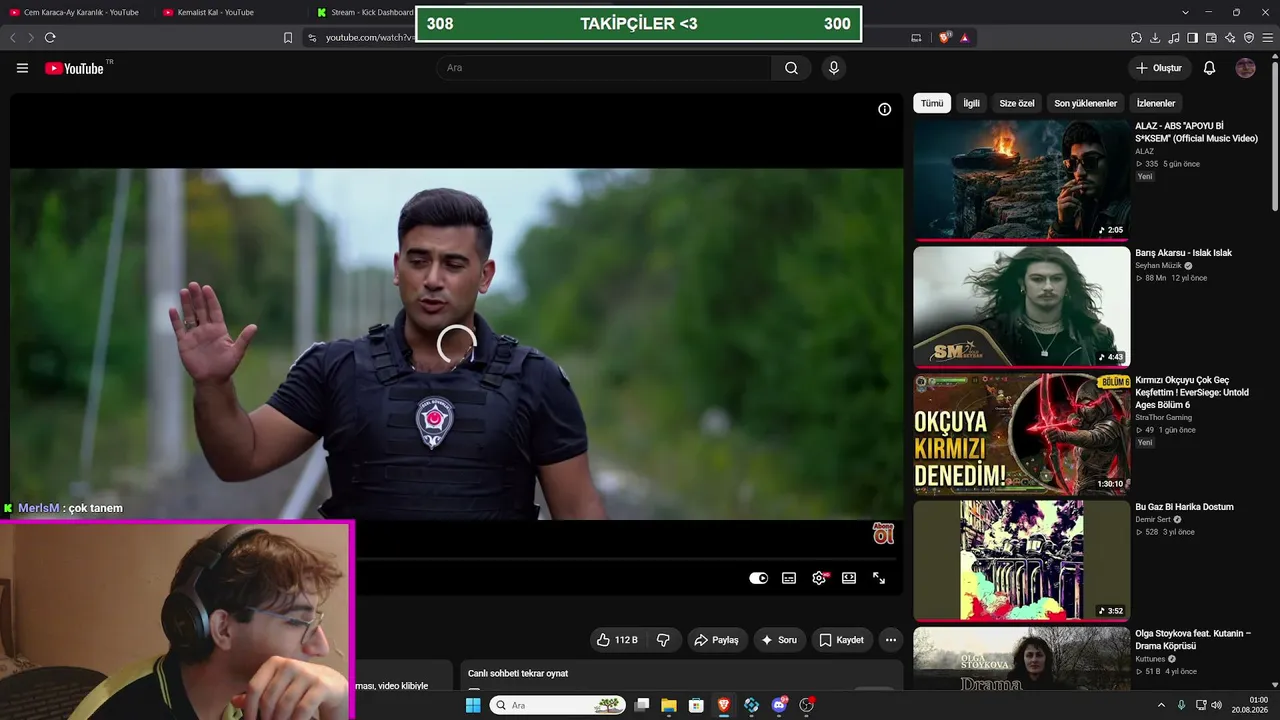This screenshot has width=1280, height=720.
Task: Go back in browser history
Action: (x=13, y=38)
